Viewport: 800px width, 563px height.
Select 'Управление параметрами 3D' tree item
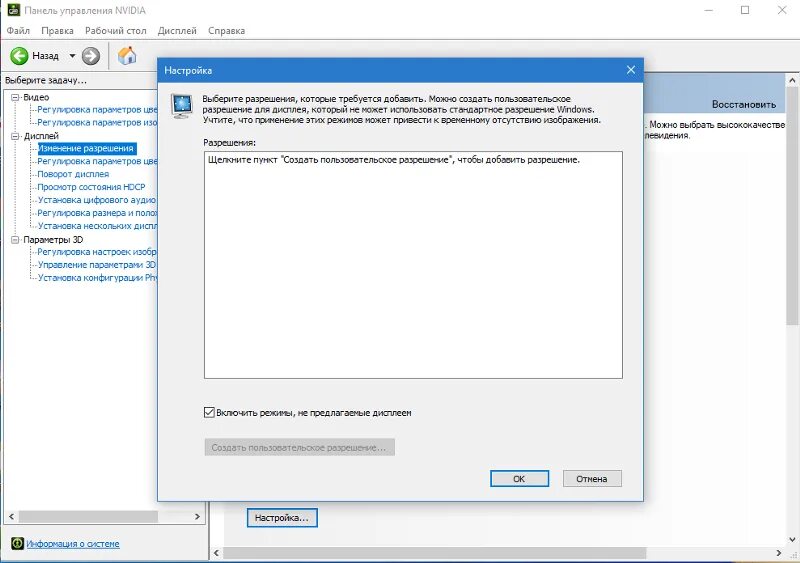pyautogui.click(x=96, y=264)
